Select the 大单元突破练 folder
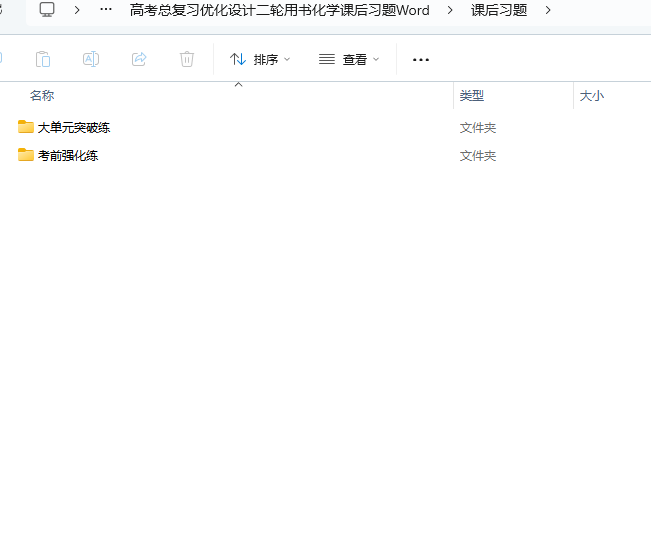This screenshot has width=651, height=555. 73,128
